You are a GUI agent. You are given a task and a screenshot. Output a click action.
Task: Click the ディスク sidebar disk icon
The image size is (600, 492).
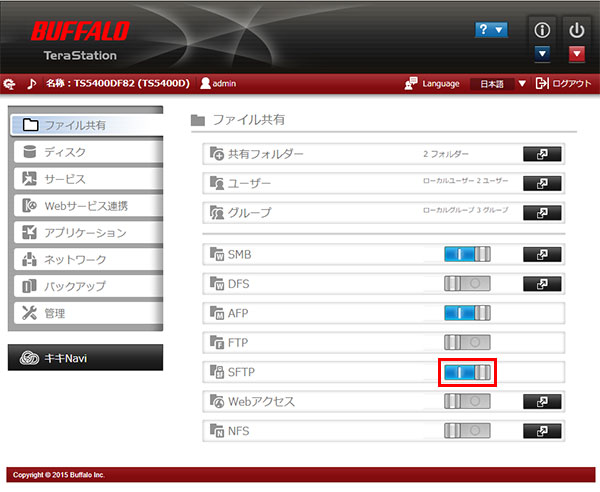tap(29, 152)
